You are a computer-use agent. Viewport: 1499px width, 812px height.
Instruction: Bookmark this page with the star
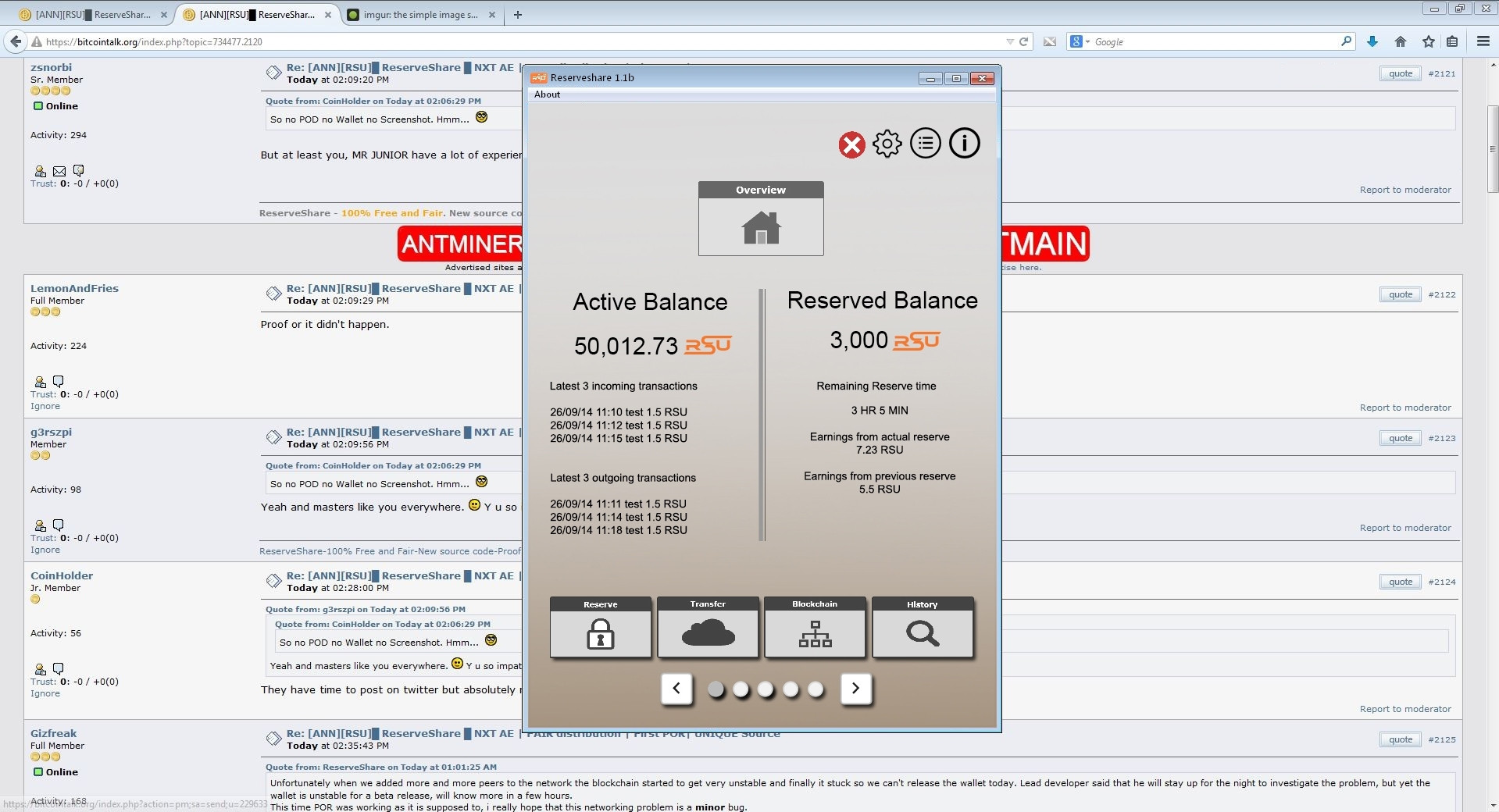coord(1428,41)
